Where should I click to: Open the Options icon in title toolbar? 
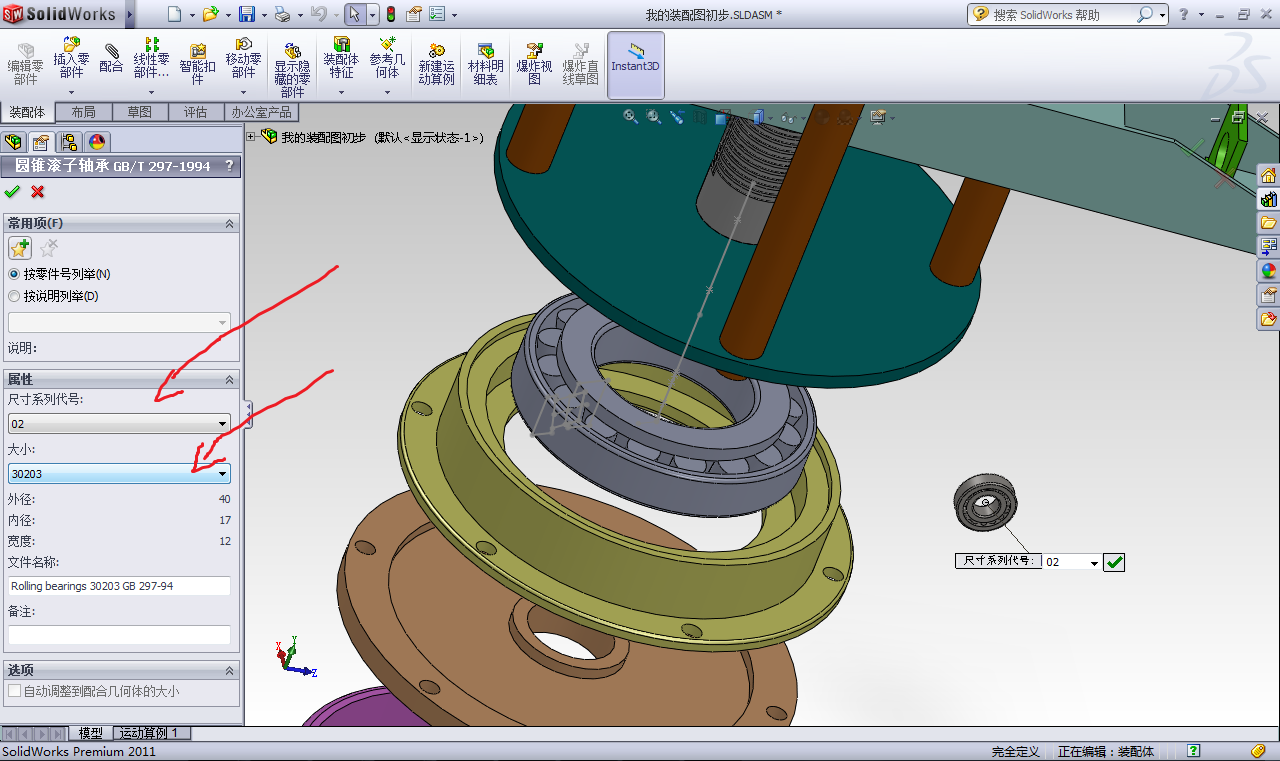click(439, 14)
